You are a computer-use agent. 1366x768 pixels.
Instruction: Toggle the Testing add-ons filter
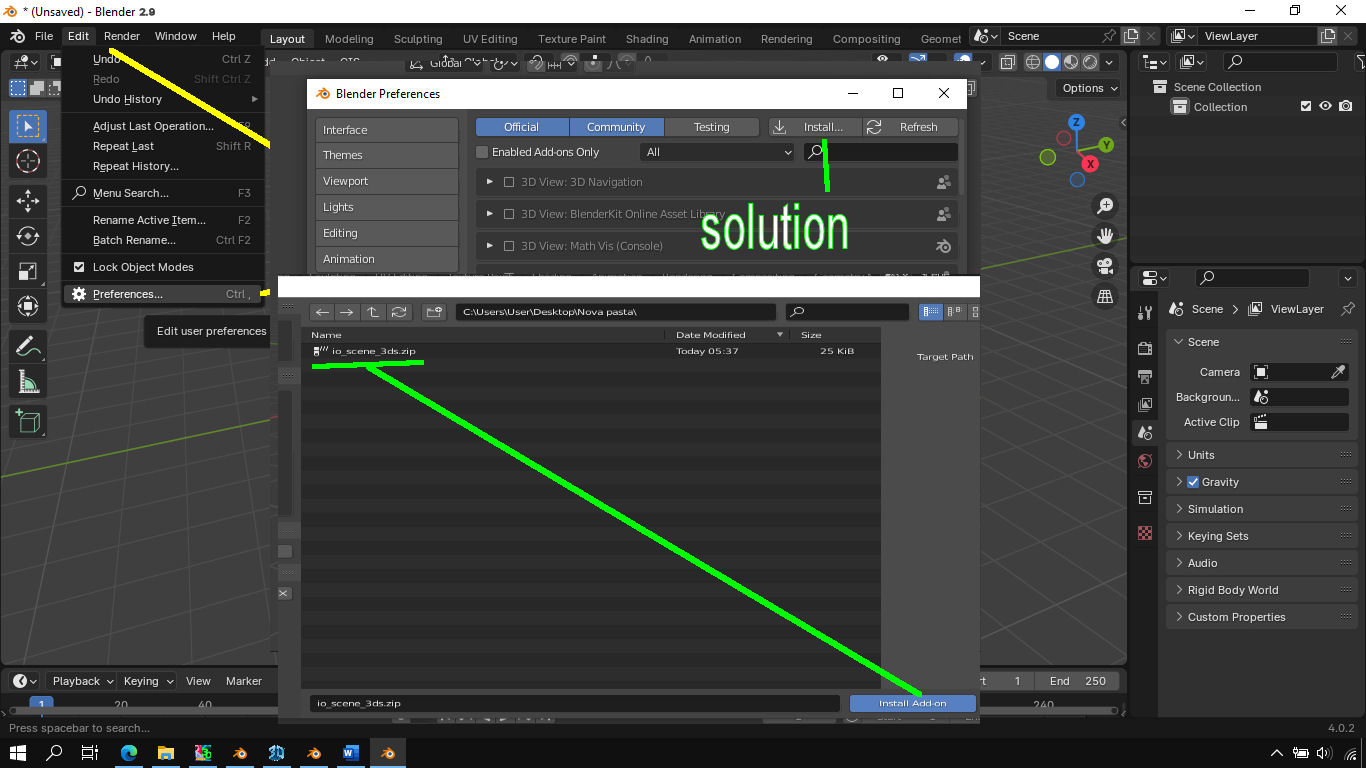[x=711, y=127]
